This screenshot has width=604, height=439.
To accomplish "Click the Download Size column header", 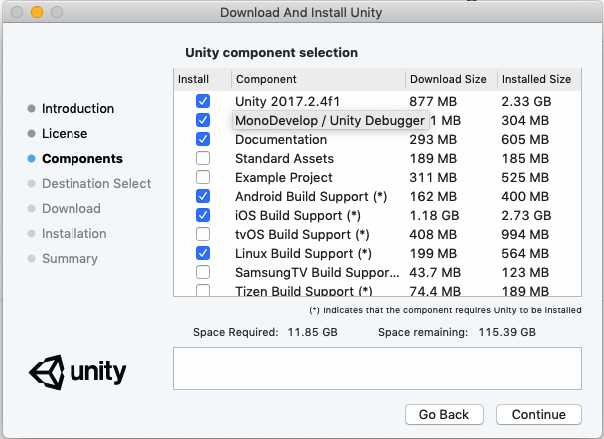I will pos(451,79).
